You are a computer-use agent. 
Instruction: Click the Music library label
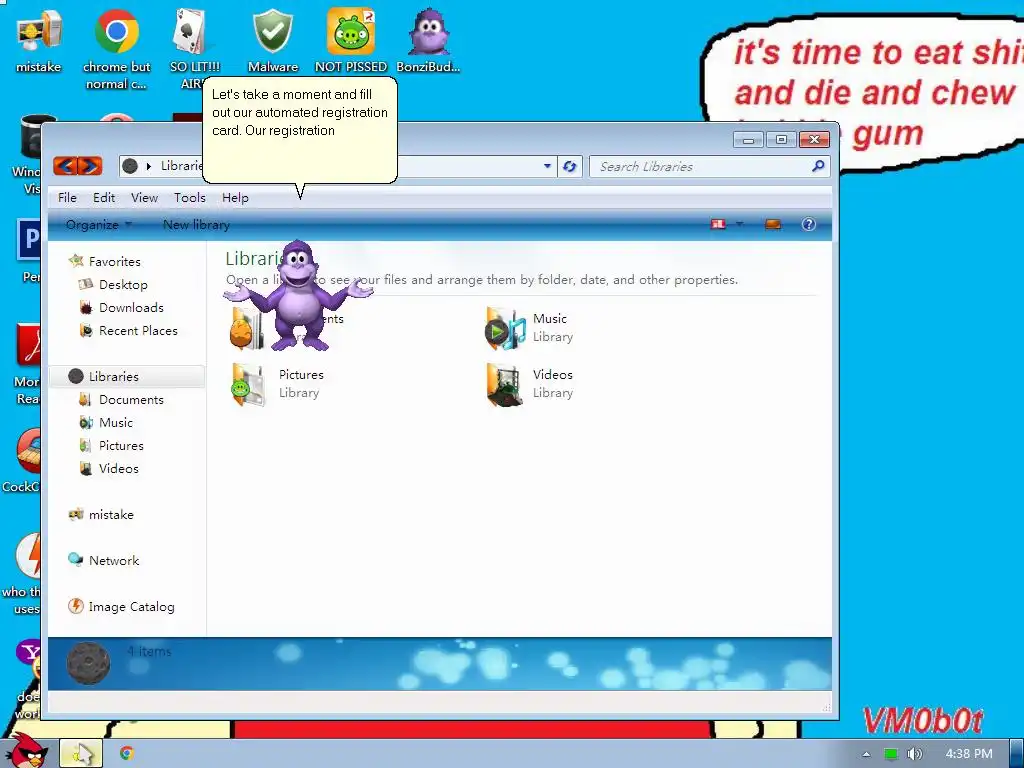[550, 319]
